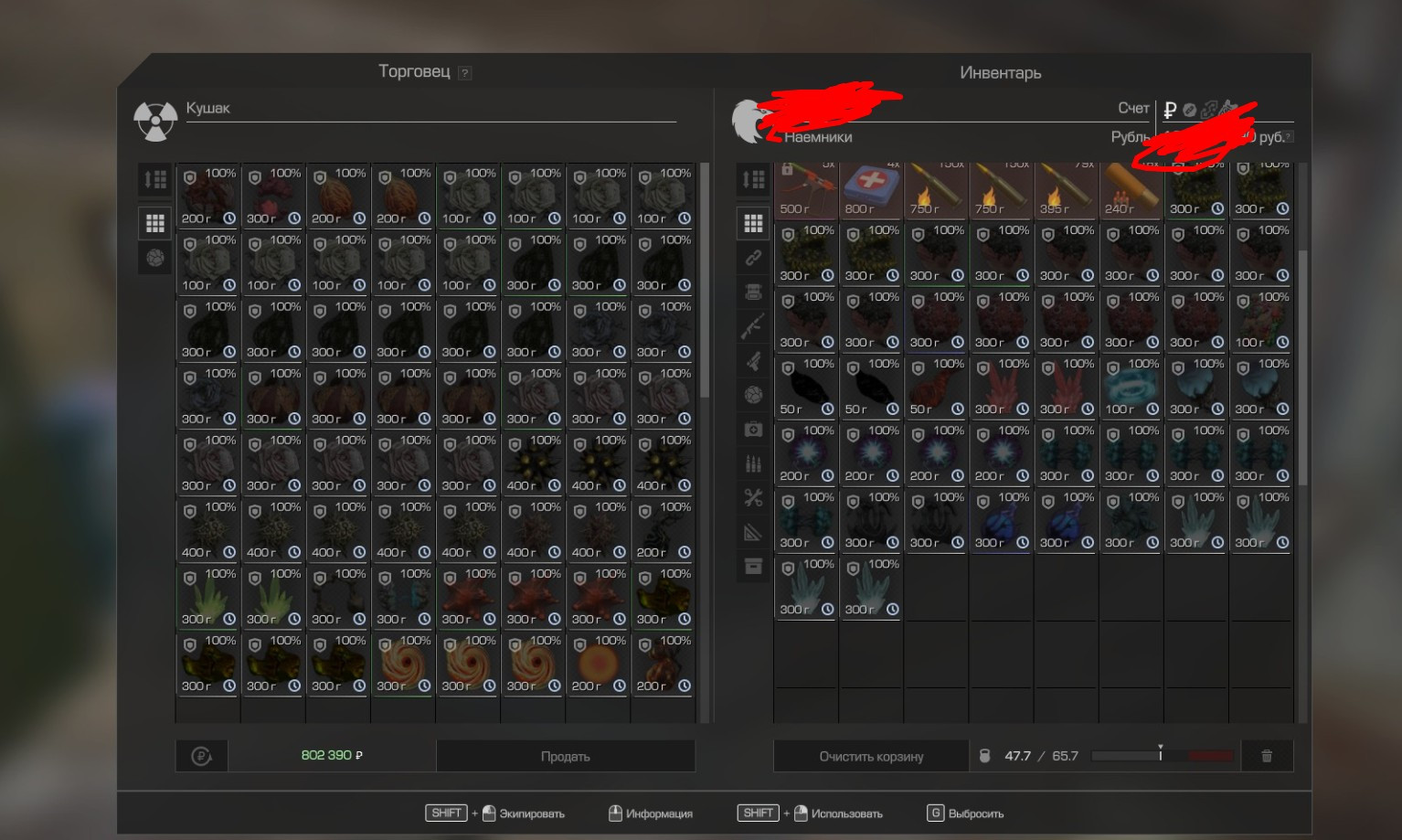Click the Счет account label
The width and height of the screenshot is (1402, 840).
[1133, 108]
